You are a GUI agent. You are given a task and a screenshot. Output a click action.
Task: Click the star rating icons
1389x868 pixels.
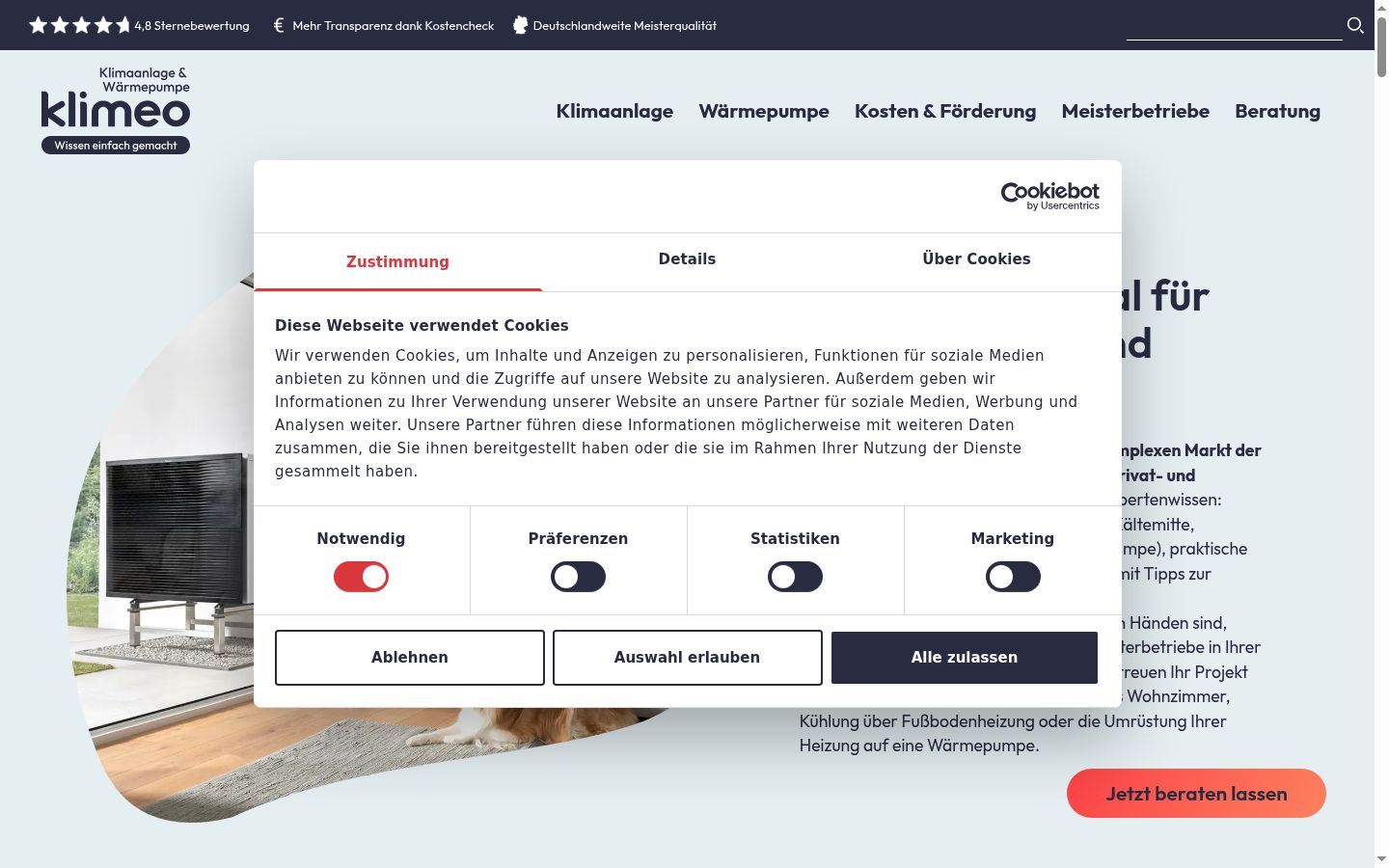click(x=79, y=25)
